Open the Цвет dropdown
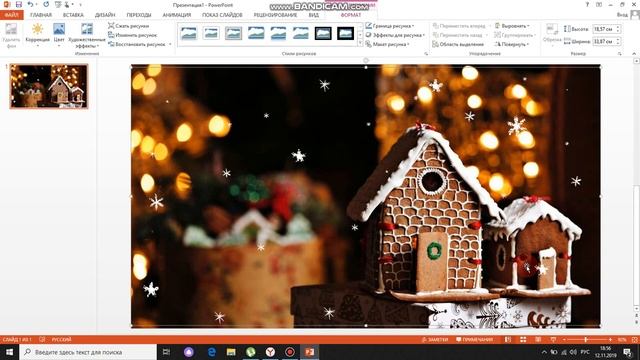This screenshot has height=360, width=640. (x=59, y=35)
